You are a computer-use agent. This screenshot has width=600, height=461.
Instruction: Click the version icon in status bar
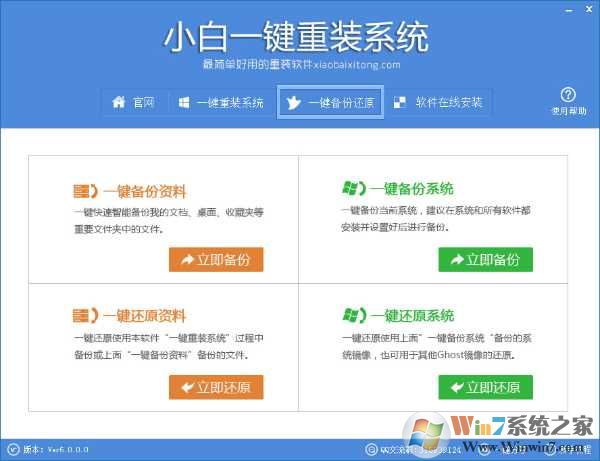pos(13,449)
